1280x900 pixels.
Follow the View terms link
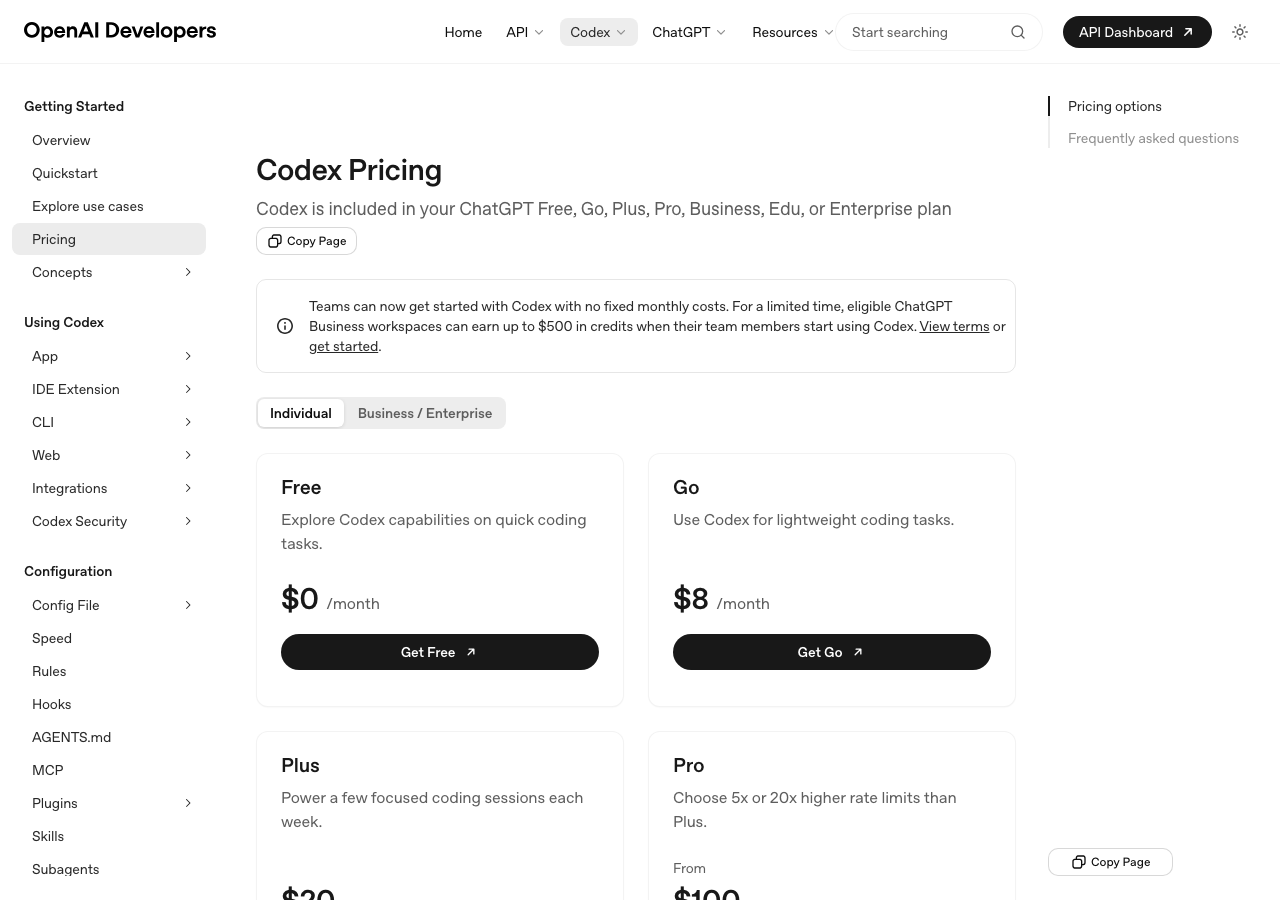(954, 326)
